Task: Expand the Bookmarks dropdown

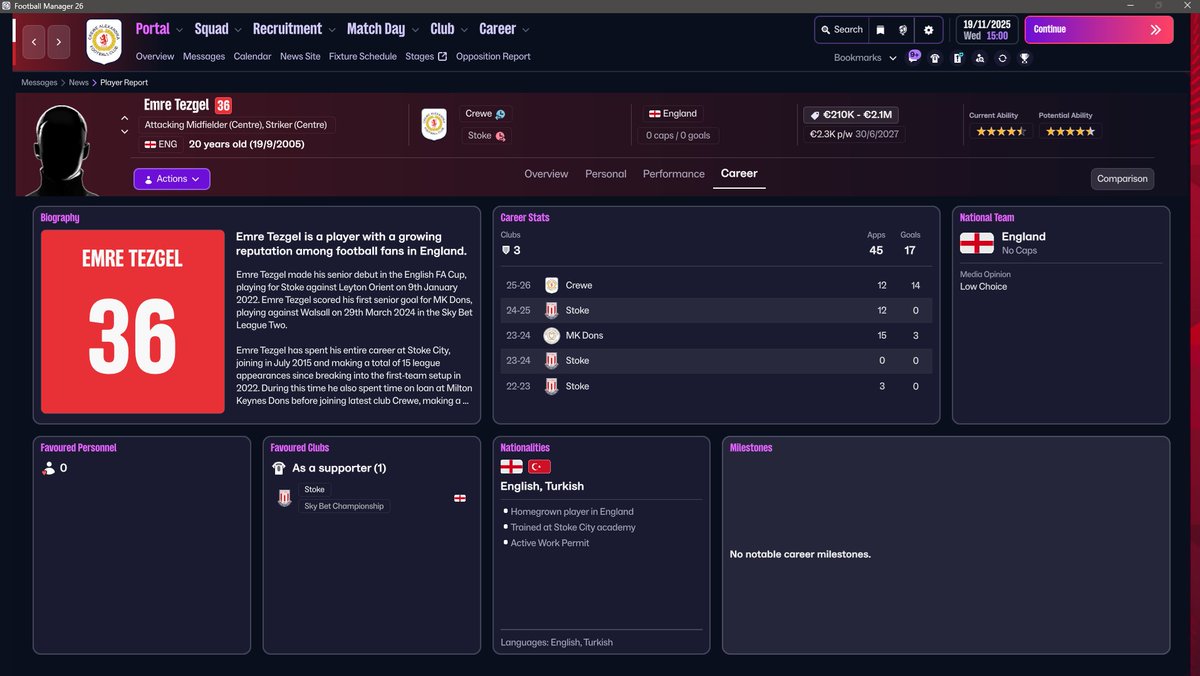Action: tap(864, 58)
